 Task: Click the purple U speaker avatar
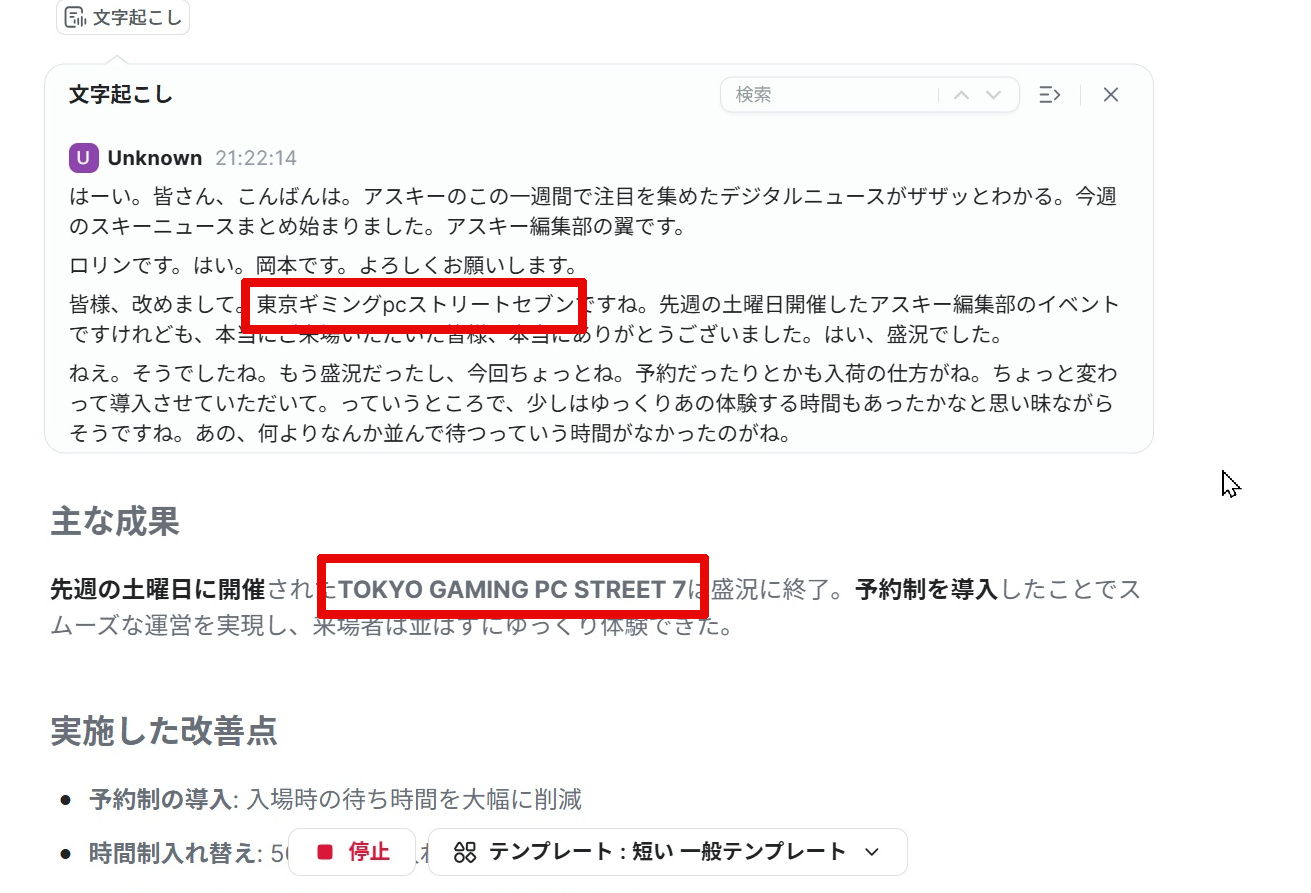coord(84,158)
